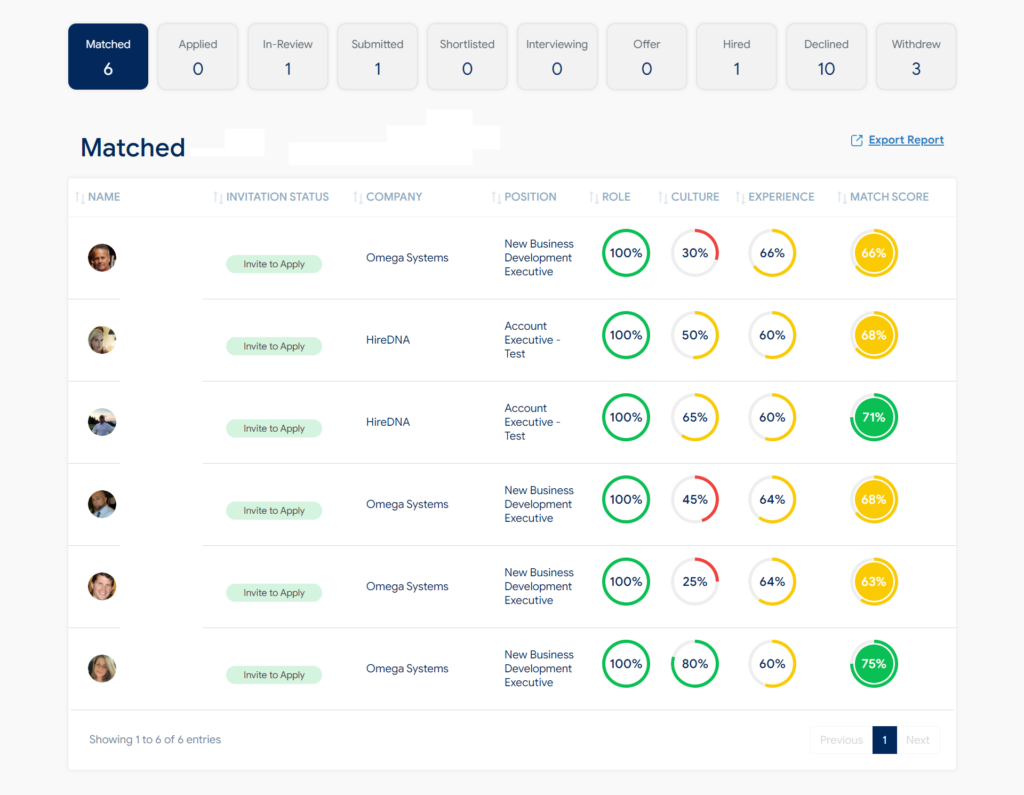Click the Invitation Status sort icon
Image resolution: width=1024 pixels, height=795 pixels.
coord(218,197)
